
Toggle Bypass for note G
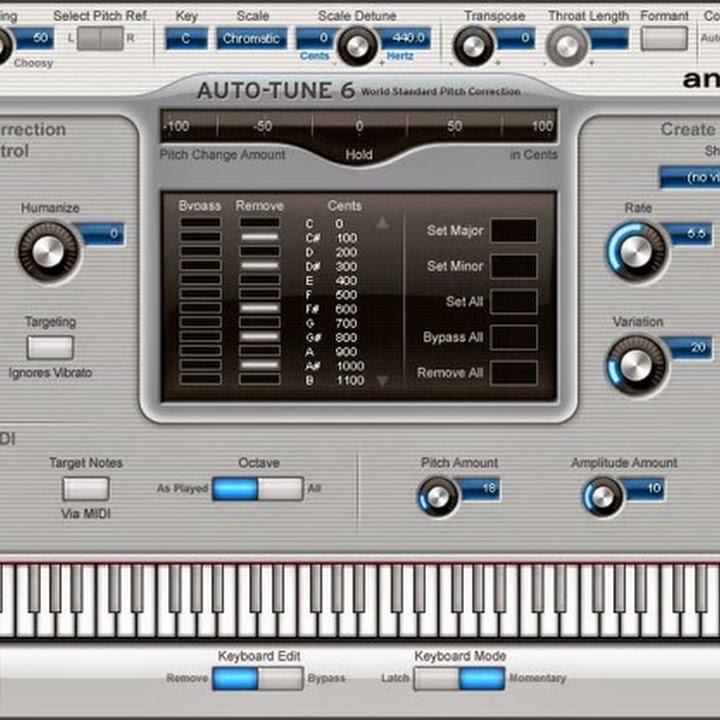pos(200,322)
